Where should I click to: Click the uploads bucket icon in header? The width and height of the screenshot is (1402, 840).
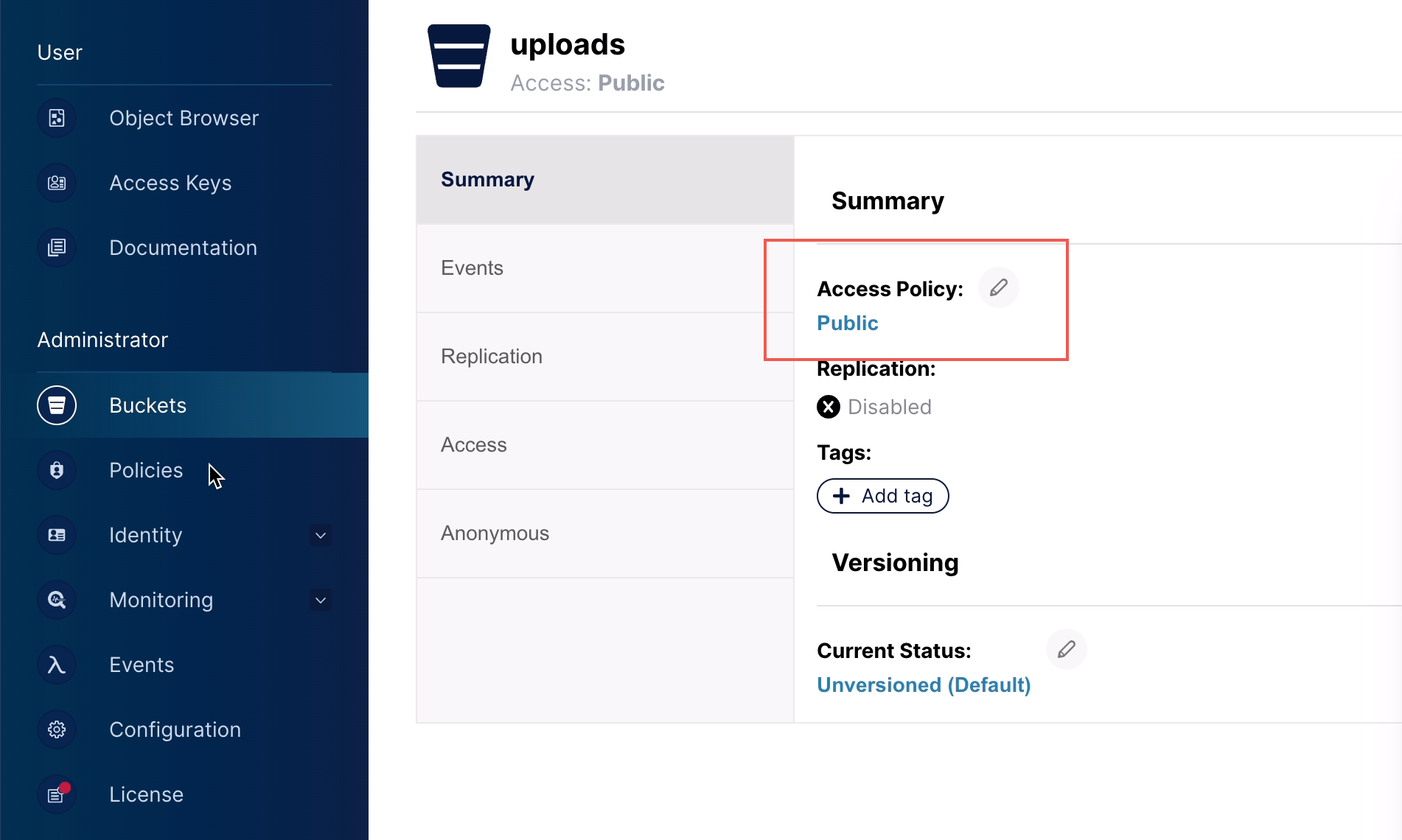coord(458,56)
